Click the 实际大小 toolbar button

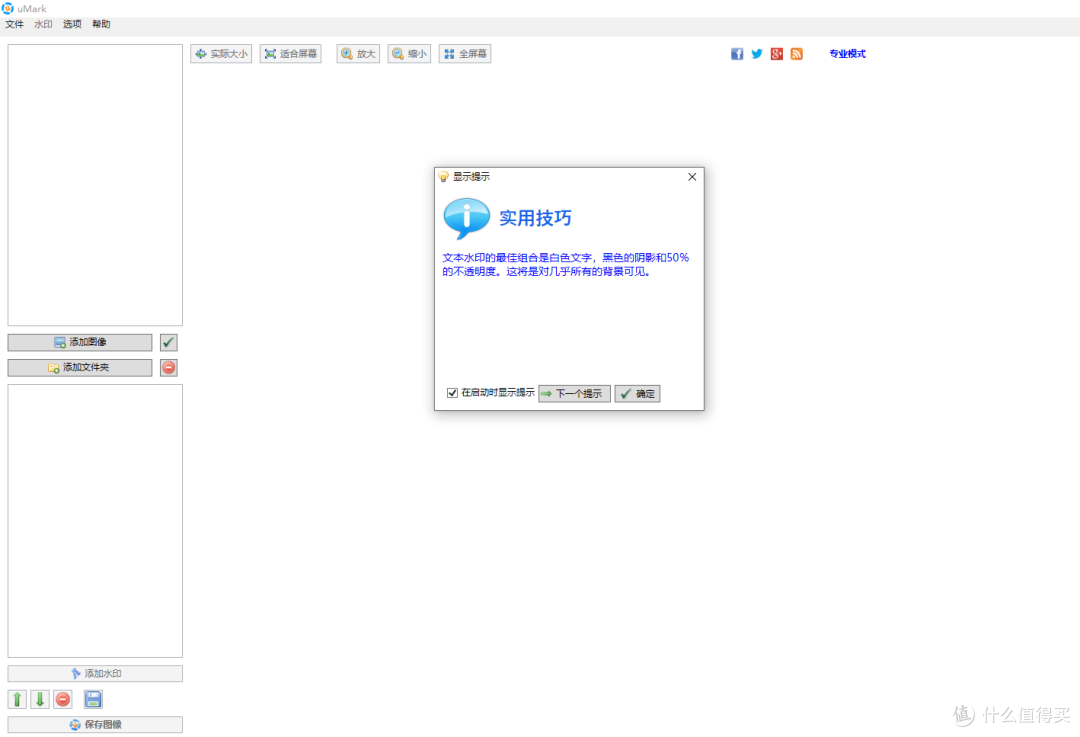[221, 54]
